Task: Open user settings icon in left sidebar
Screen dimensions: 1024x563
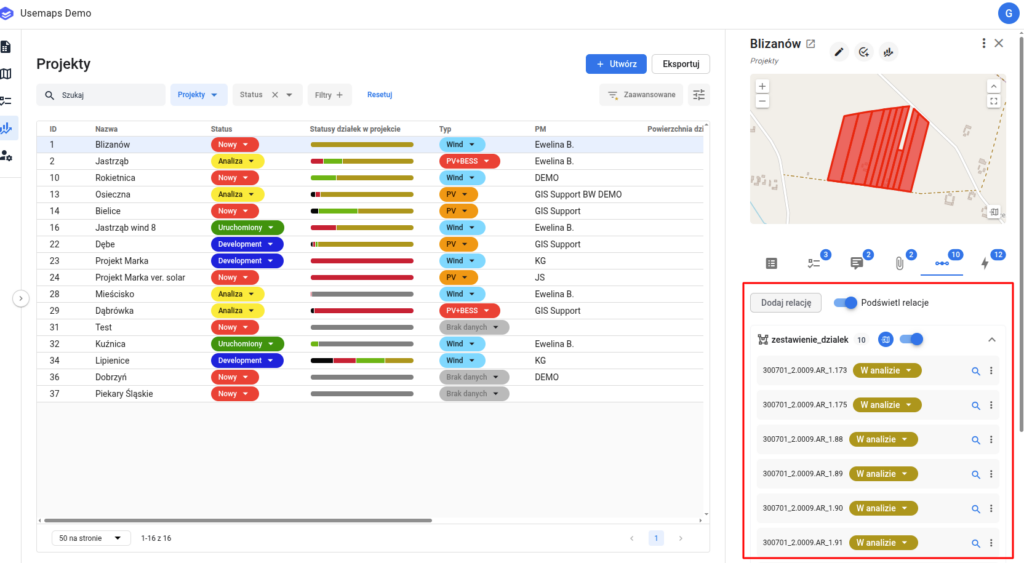Action: 7,155
